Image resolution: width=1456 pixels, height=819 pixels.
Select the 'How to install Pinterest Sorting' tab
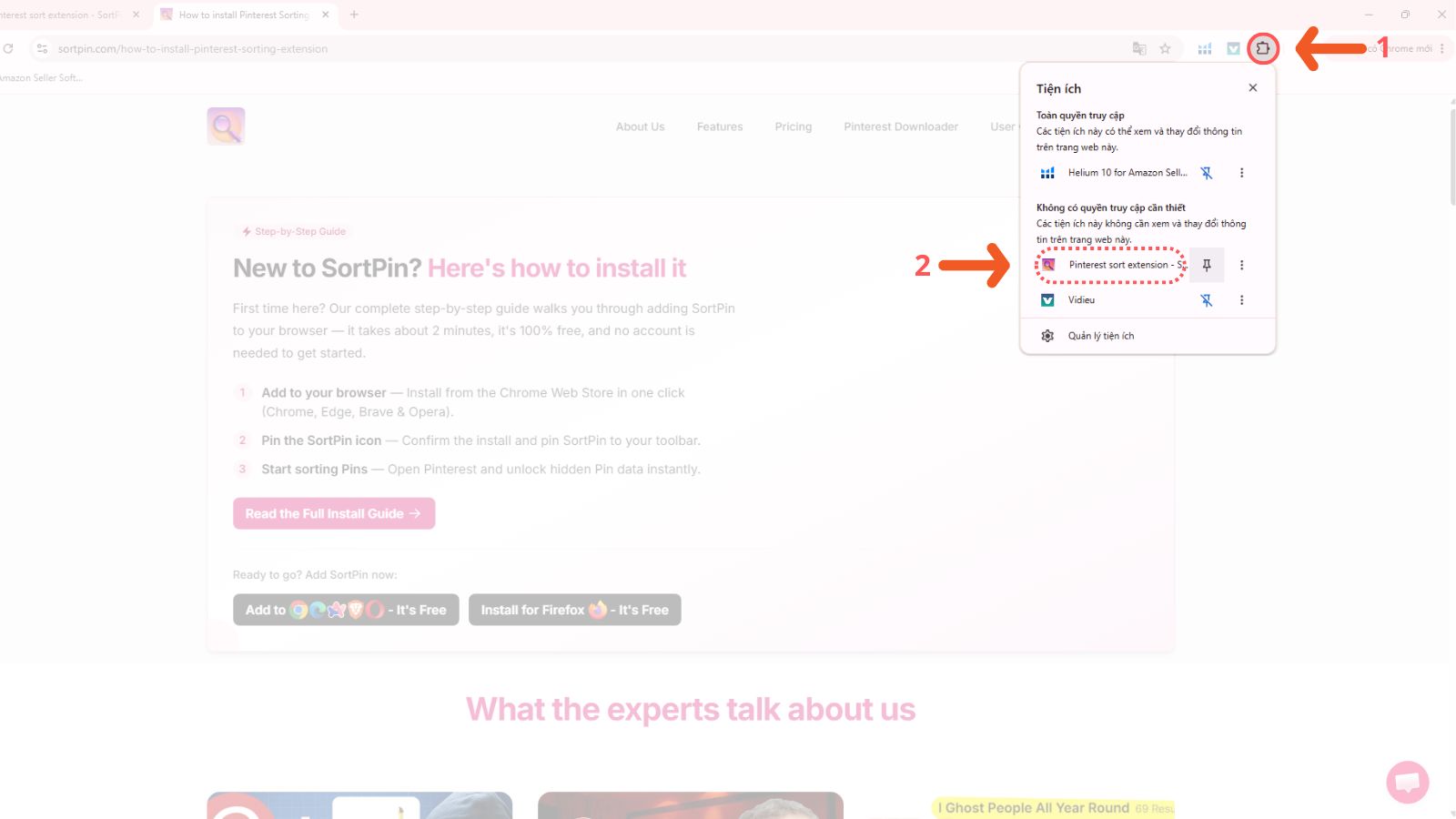point(244,15)
